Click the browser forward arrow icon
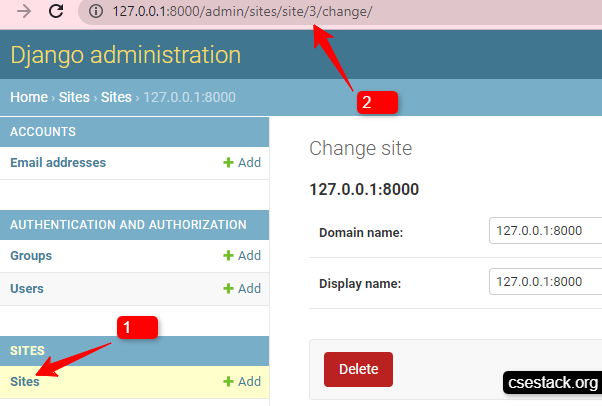The height and width of the screenshot is (406, 602). [x=24, y=11]
